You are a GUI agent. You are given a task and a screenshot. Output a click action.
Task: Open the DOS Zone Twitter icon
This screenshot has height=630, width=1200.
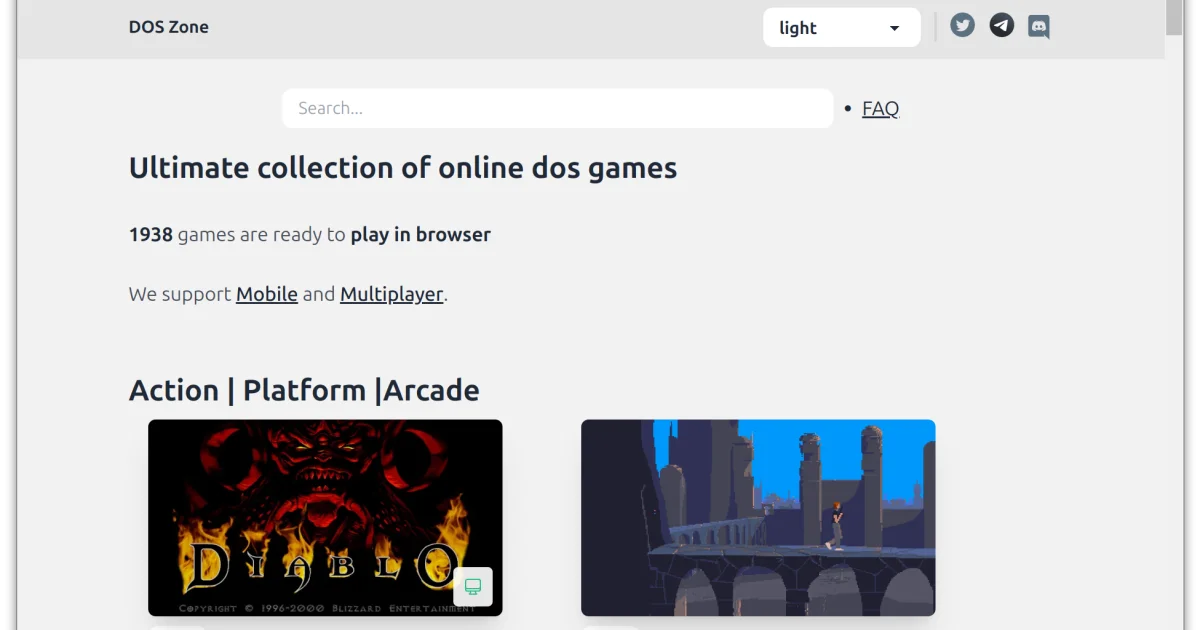962,26
